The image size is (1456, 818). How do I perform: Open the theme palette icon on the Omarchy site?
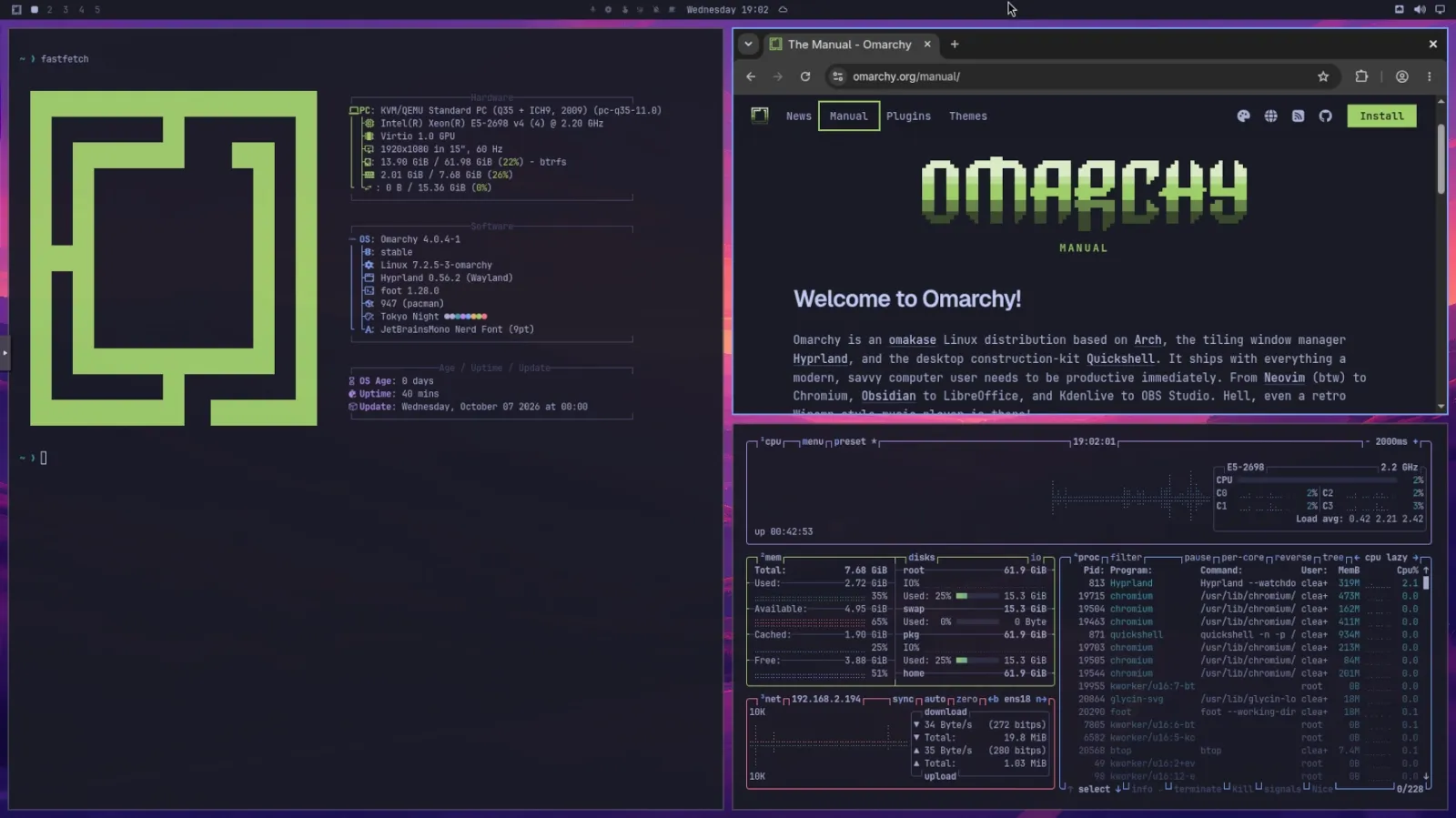pos(1243,116)
